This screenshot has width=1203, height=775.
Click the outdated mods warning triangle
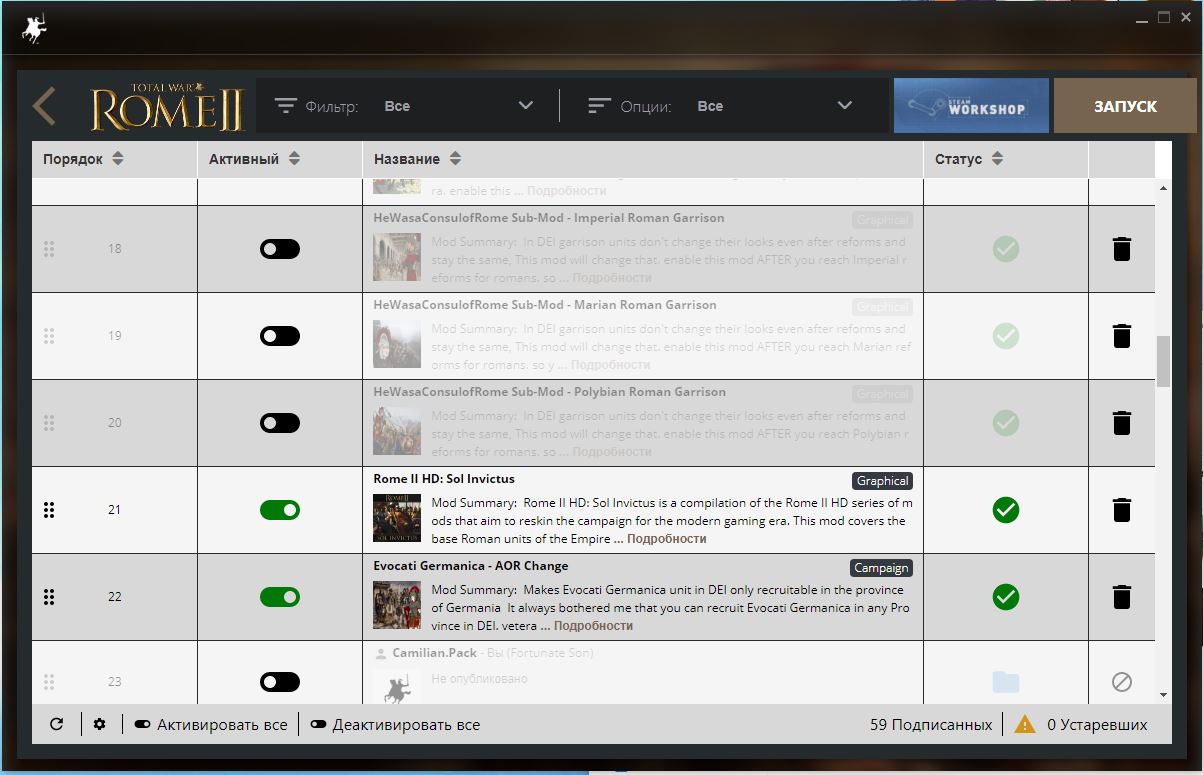pos(1024,724)
